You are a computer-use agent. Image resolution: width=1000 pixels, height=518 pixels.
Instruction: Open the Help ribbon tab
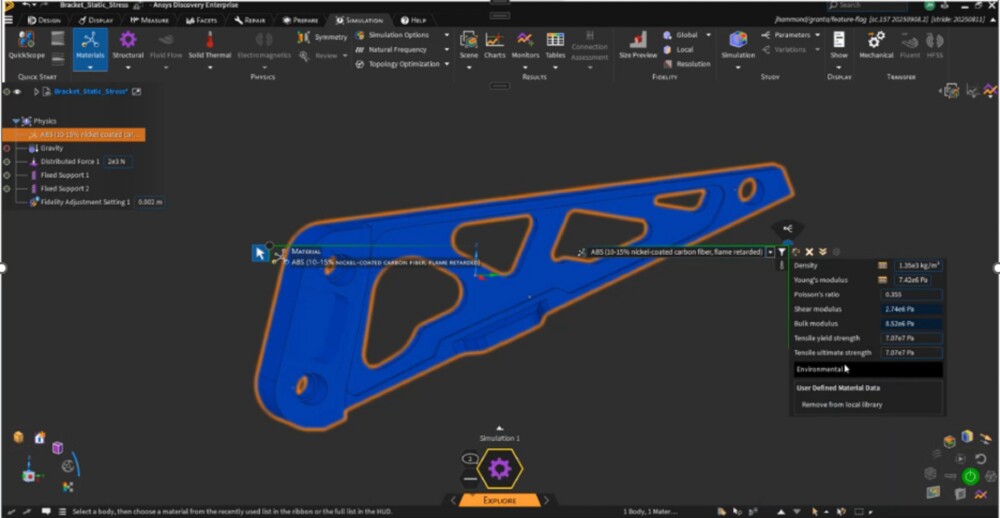pyautogui.click(x=413, y=20)
